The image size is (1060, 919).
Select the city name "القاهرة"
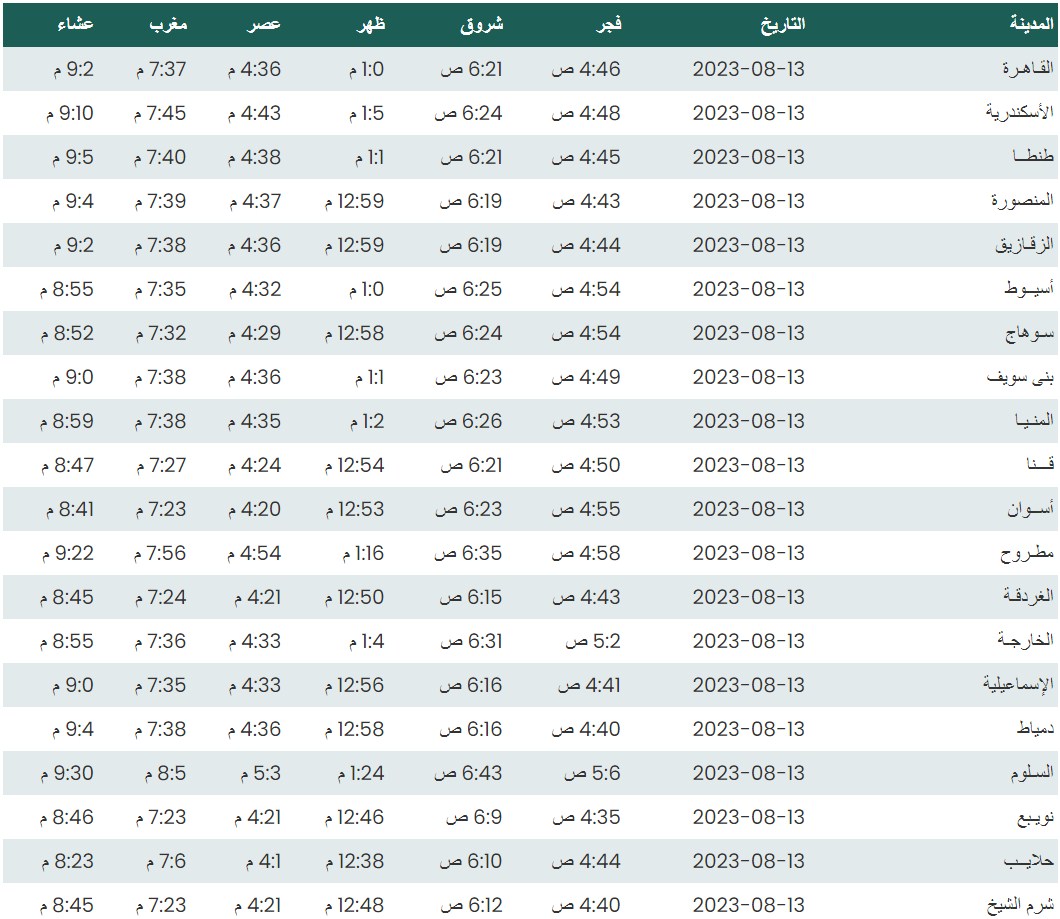click(1027, 69)
